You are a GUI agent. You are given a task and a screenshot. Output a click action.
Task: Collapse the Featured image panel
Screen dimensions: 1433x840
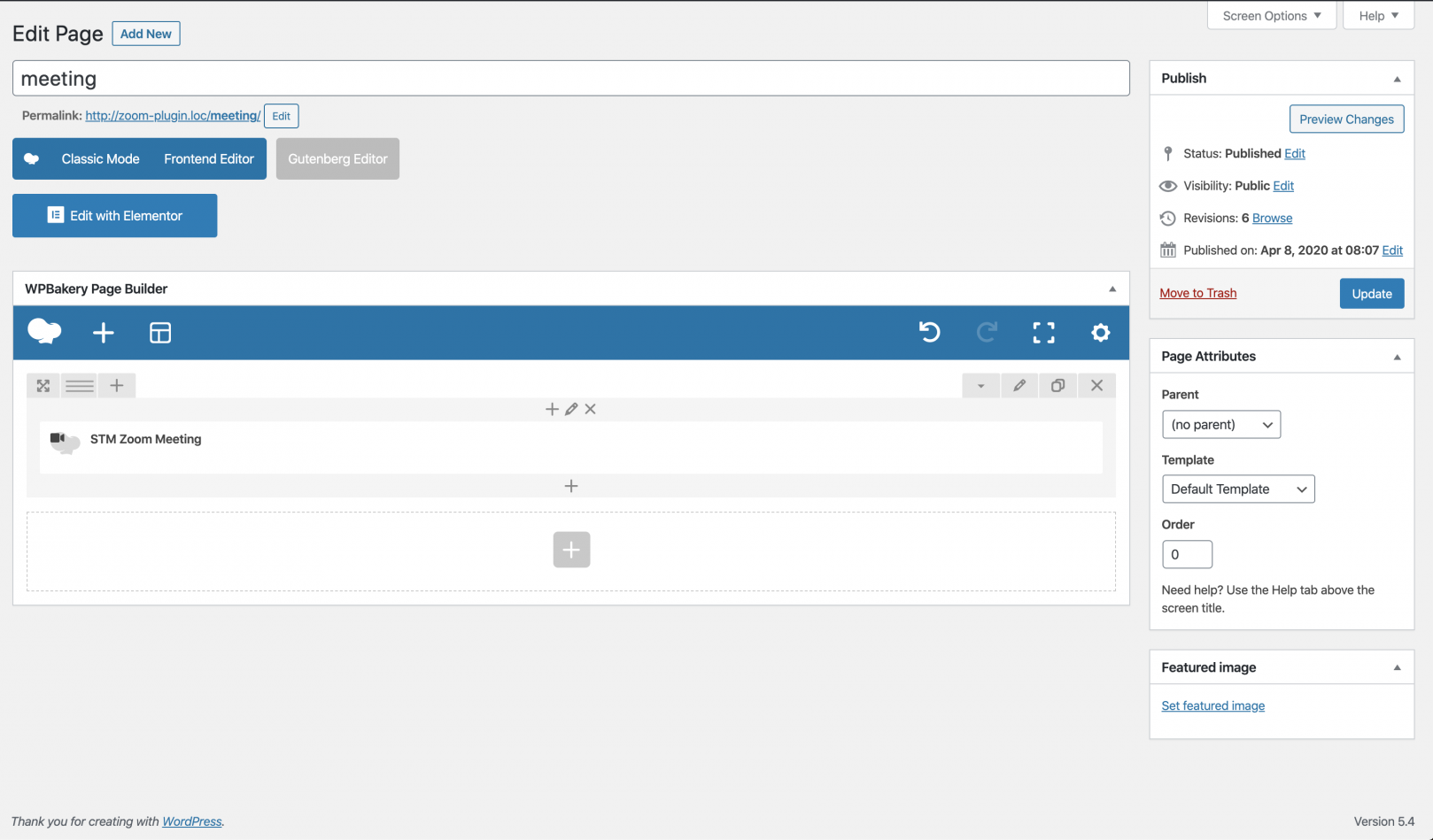pyautogui.click(x=1397, y=667)
